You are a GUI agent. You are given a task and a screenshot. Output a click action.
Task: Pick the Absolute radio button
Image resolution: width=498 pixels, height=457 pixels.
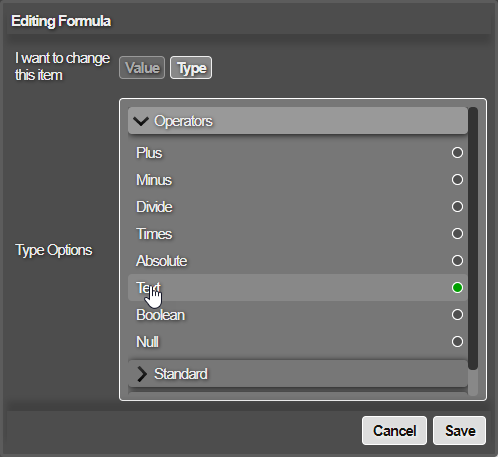tap(457, 261)
